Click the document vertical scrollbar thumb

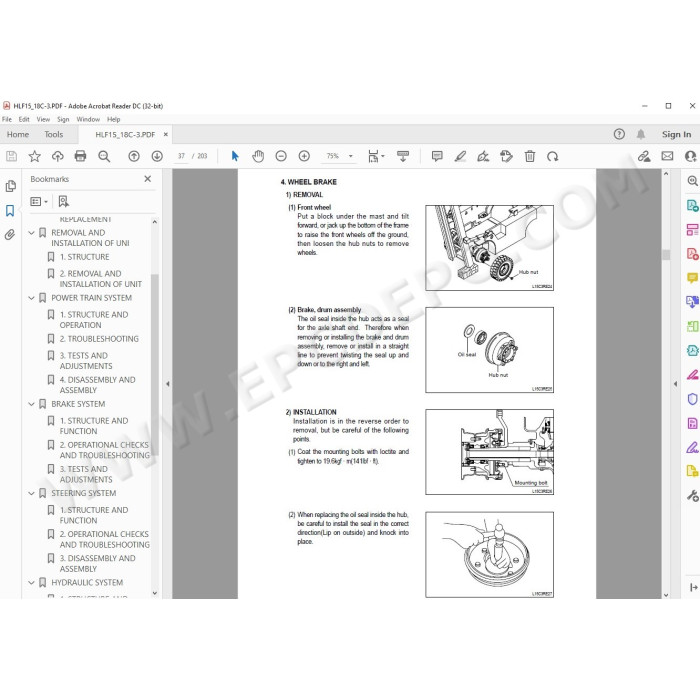[x=666, y=255]
